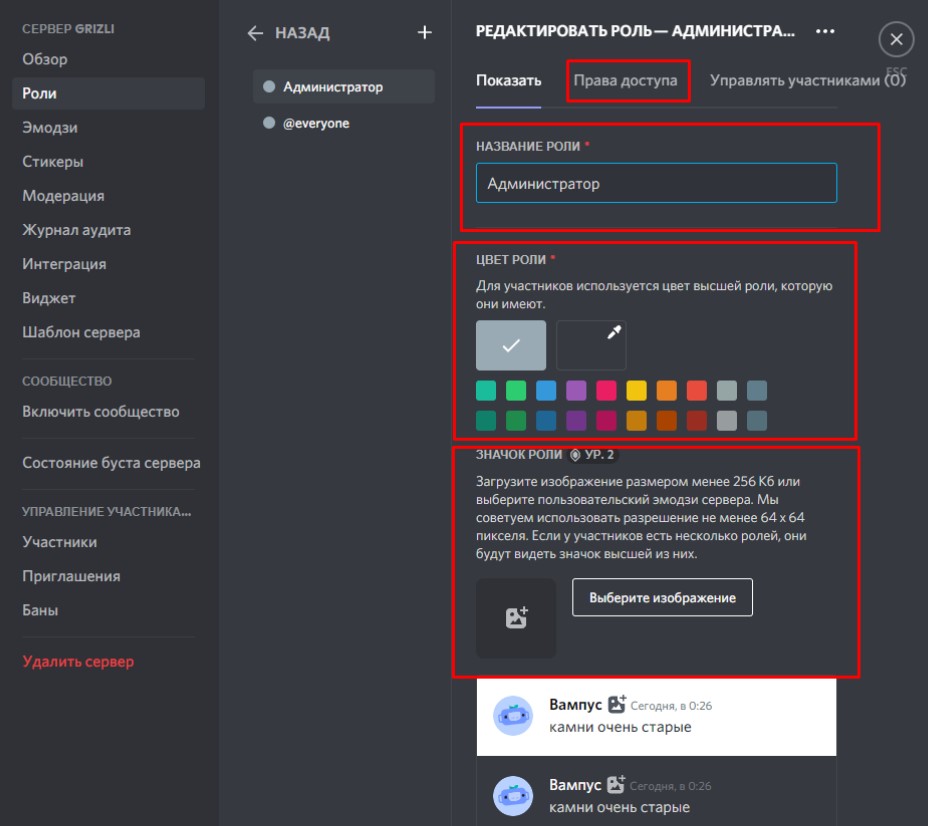Click the role icon upload placeholder
Viewport: 928px width, 826px height.
515,618
